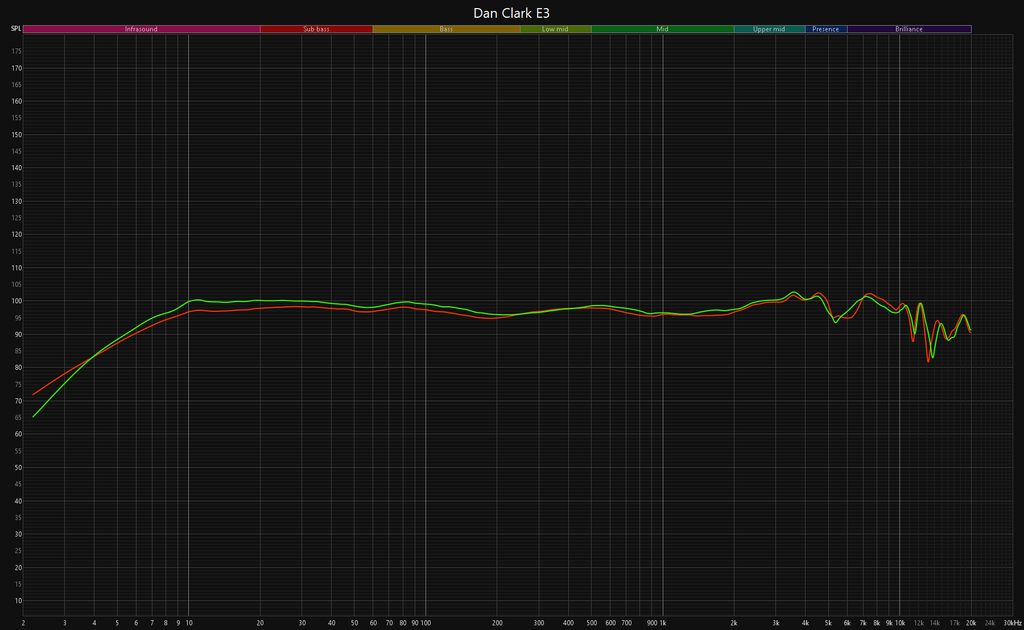Click the 2k frequency axis label
The width and height of the screenshot is (1024, 630).
(x=734, y=622)
